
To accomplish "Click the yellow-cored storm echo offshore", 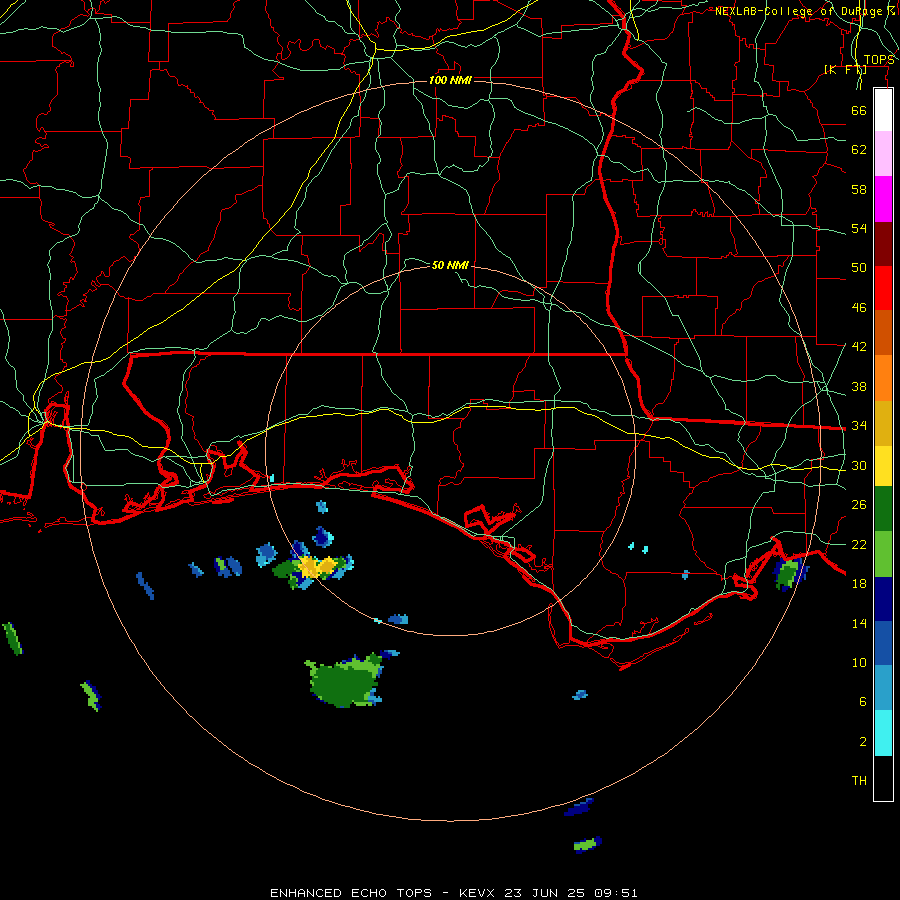I will [x=313, y=567].
